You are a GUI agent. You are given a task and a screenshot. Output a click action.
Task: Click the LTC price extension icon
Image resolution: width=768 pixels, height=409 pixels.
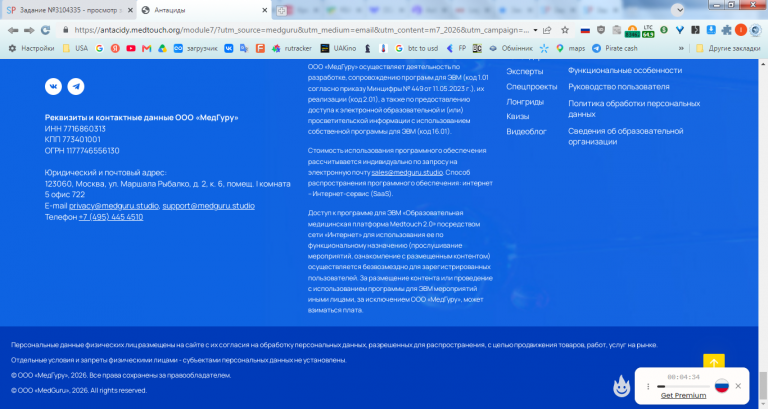pos(648,31)
